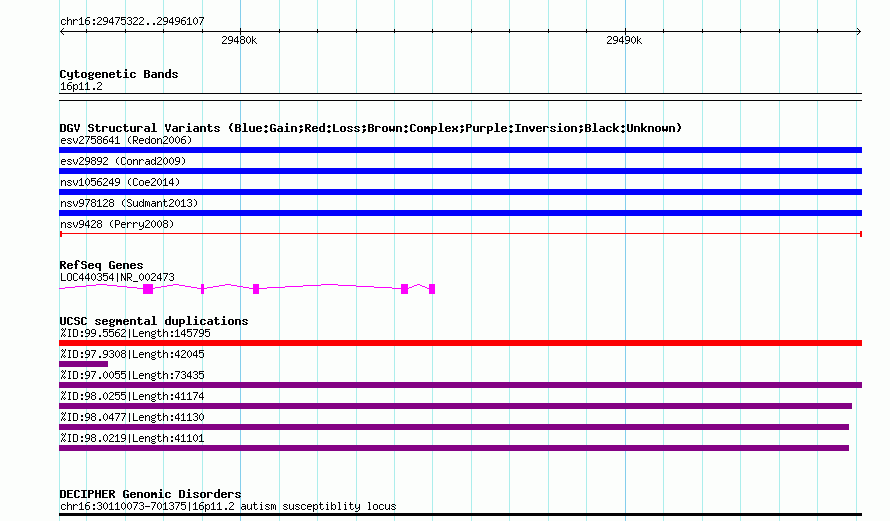Click the %ID:98.0477|Length:41130 label

[x=132, y=417]
